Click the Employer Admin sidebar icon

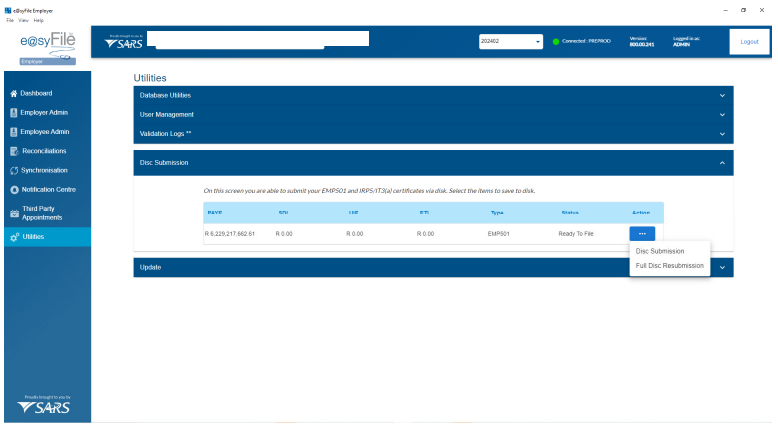tap(13, 113)
